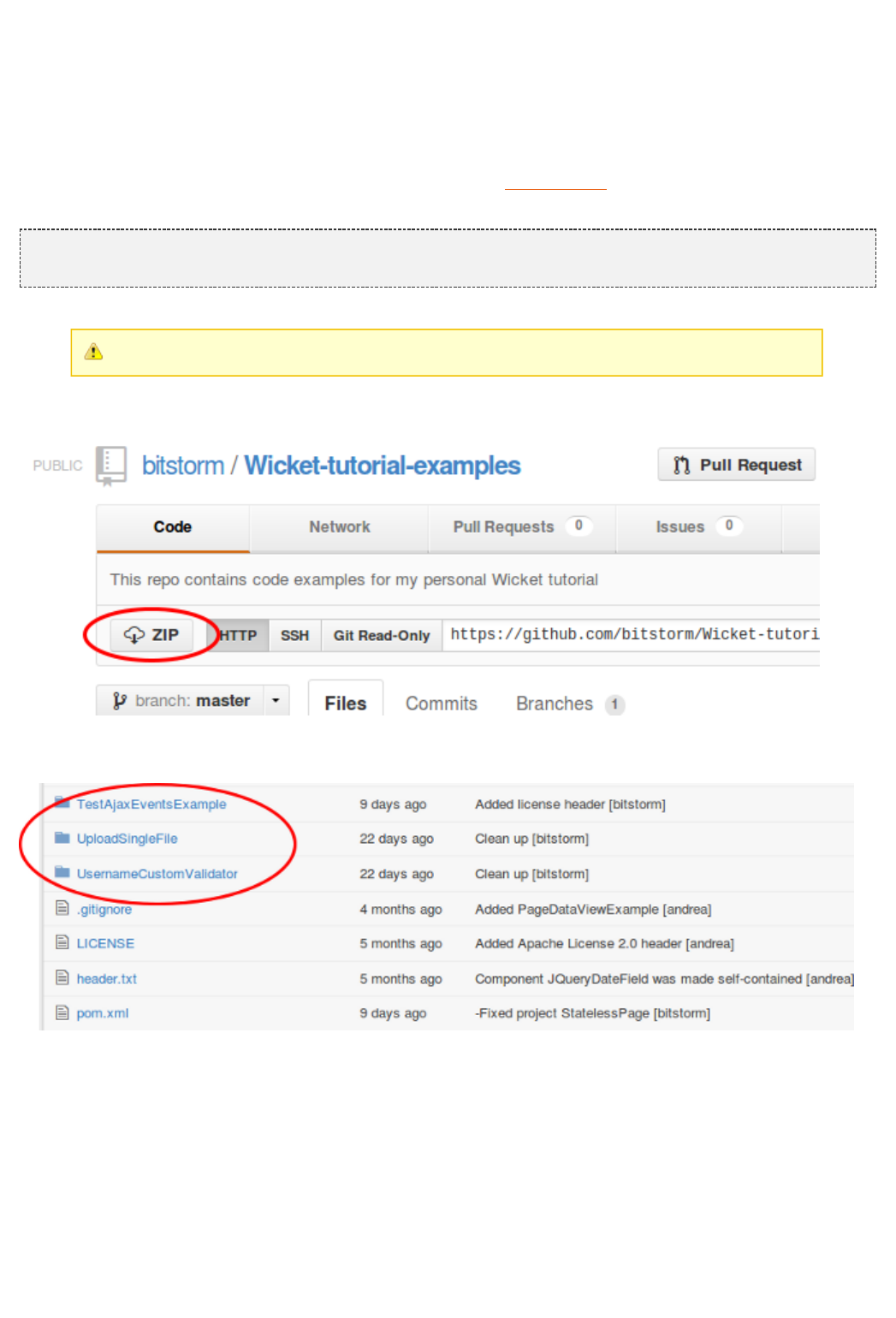Open the branch master dropdown arrow
The height and width of the screenshot is (1318, 896).
coord(276,701)
